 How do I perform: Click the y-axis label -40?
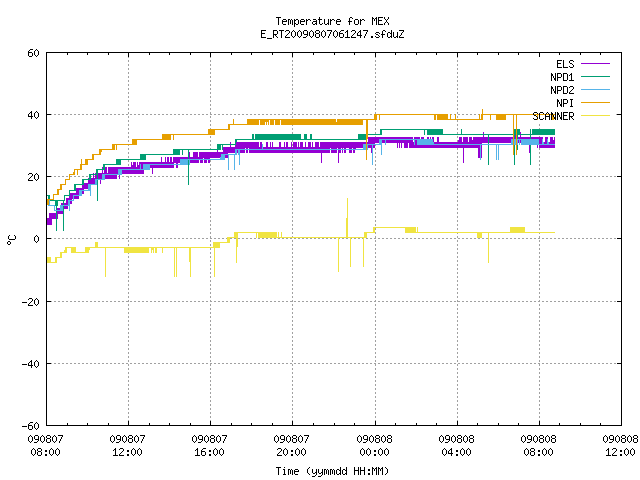tap(31, 364)
